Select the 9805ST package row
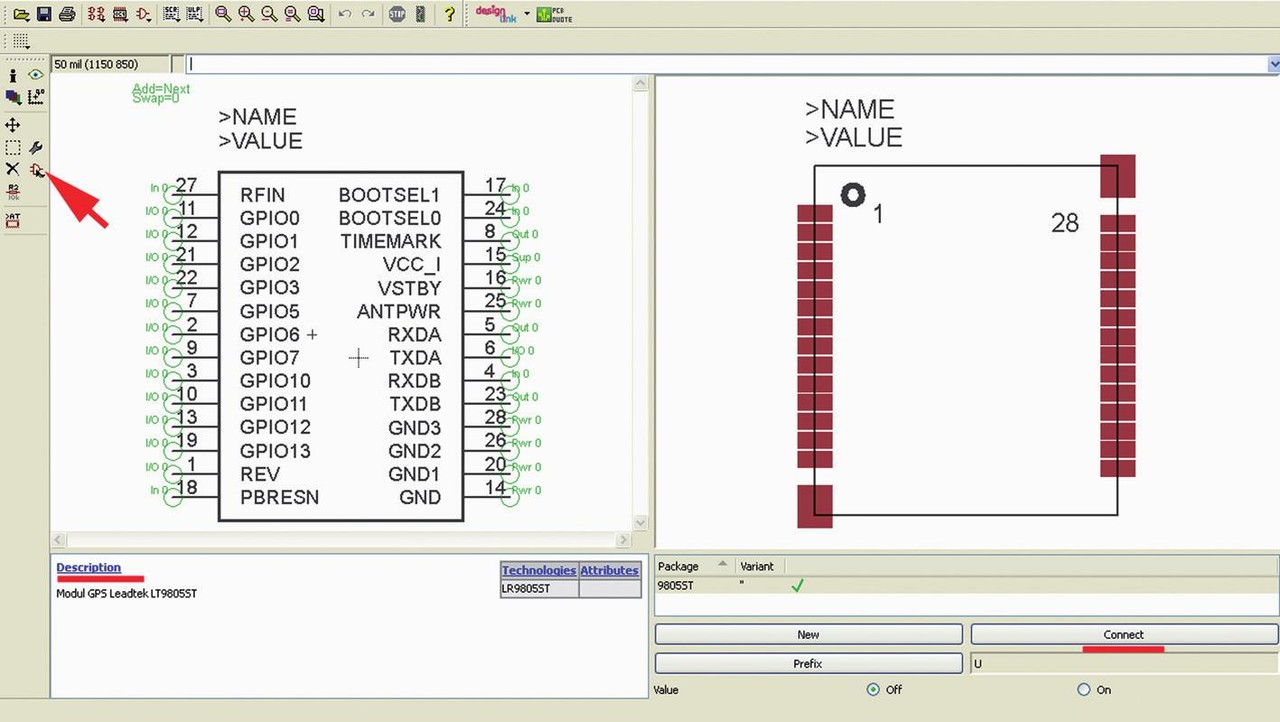 (x=966, y=585)
